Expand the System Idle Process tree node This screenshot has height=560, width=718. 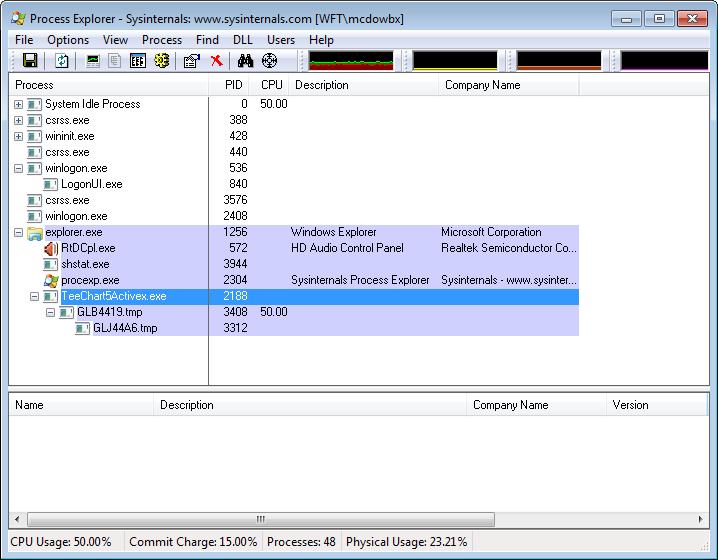point(18,104)
